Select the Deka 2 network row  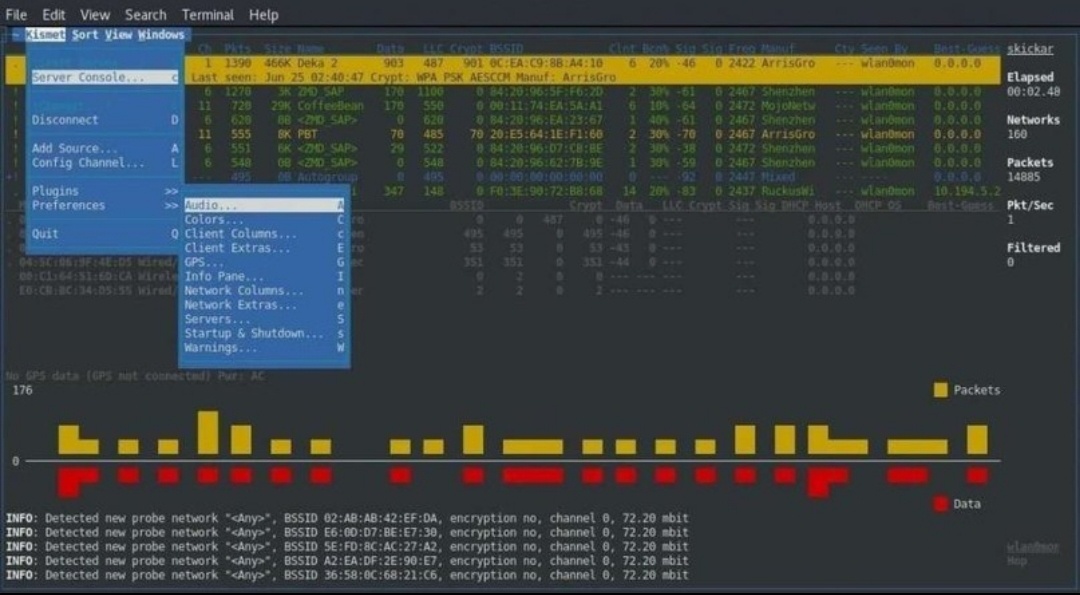coord(503,63)
